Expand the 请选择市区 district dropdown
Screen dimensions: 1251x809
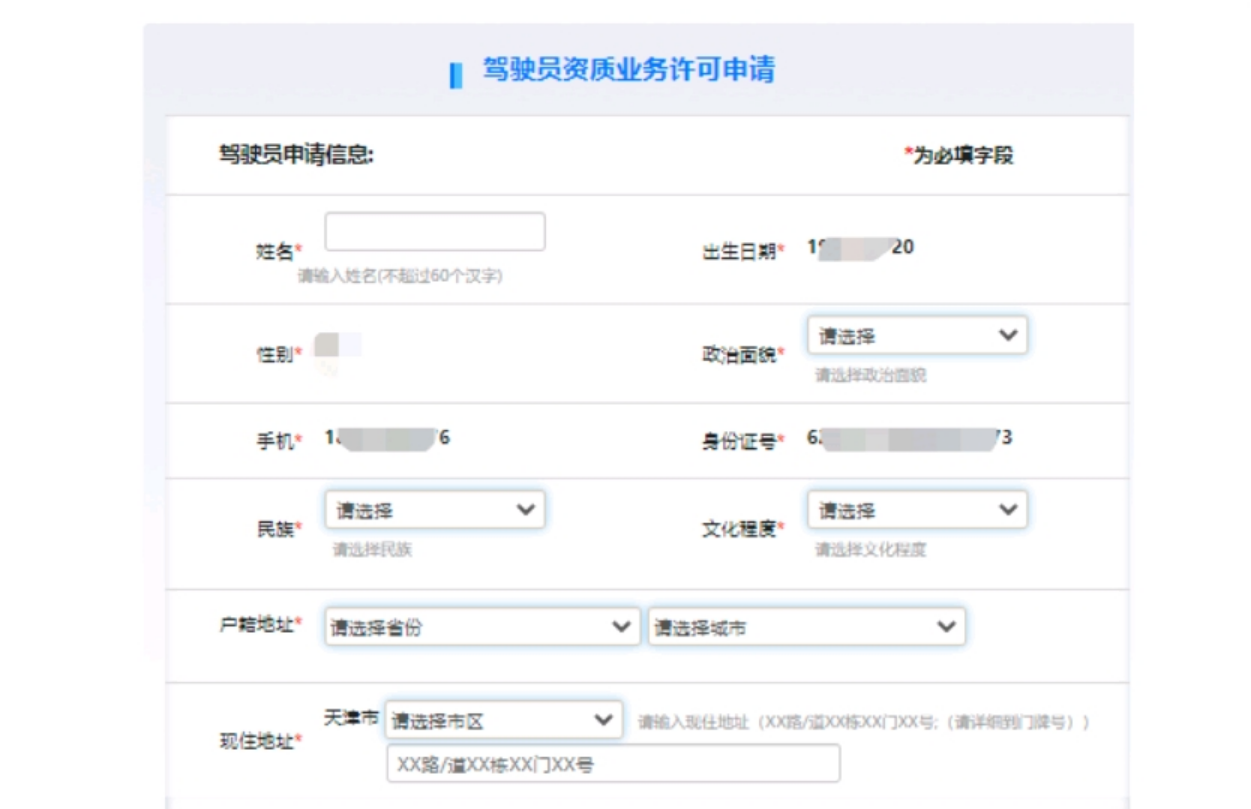(x=503, y=720)
